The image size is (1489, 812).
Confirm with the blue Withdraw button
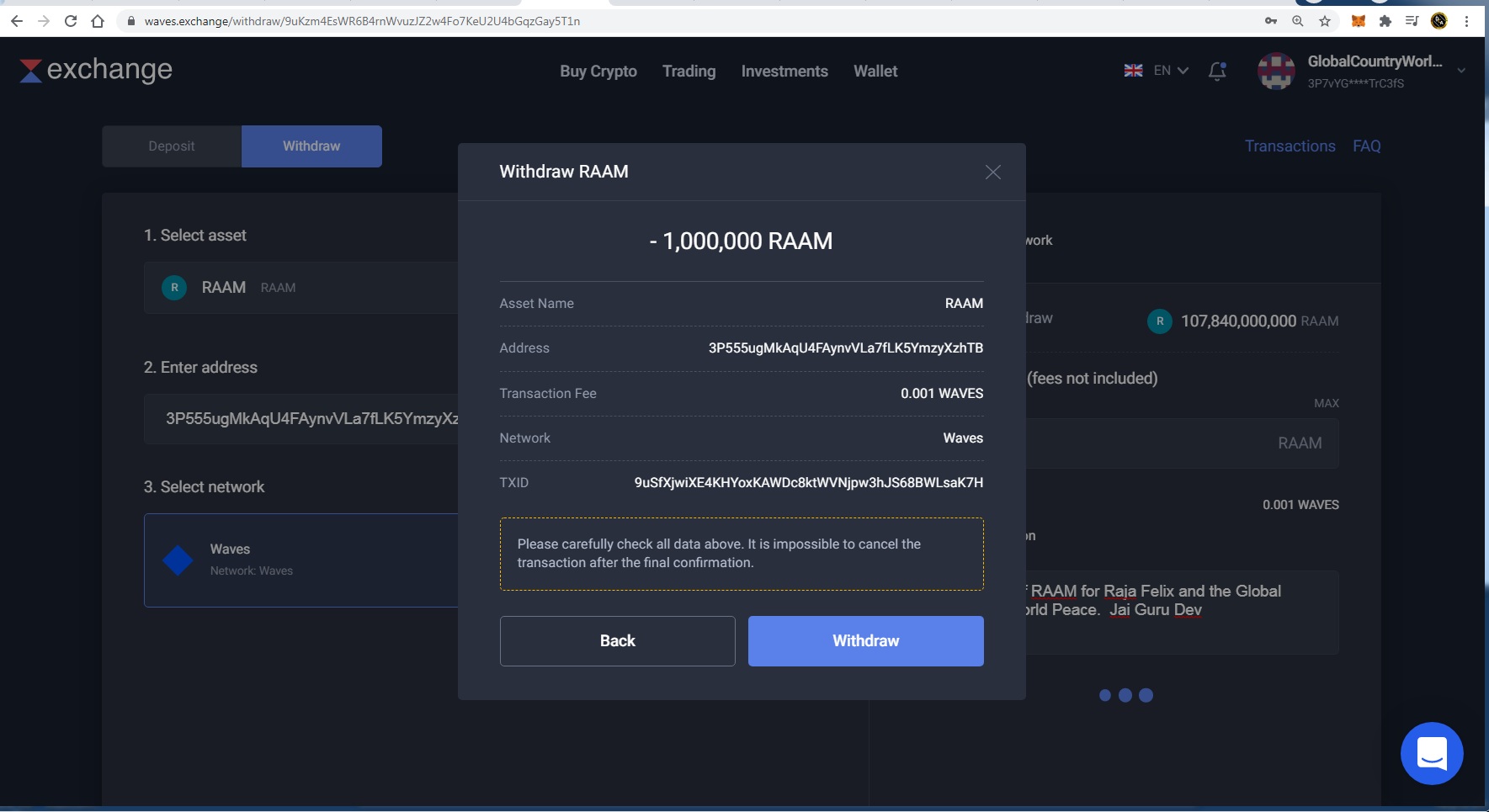[x=865, y=641]
